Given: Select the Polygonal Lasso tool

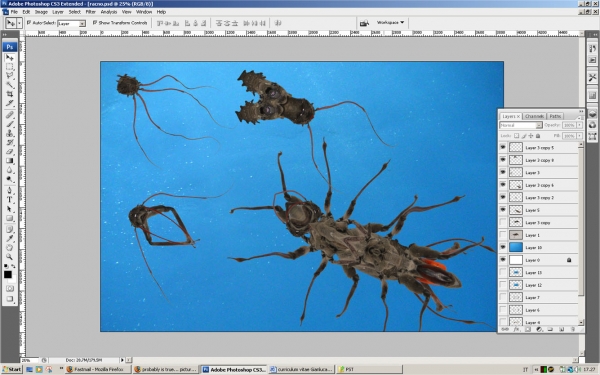Looking at the screenshot, I should tap(10, 75).
